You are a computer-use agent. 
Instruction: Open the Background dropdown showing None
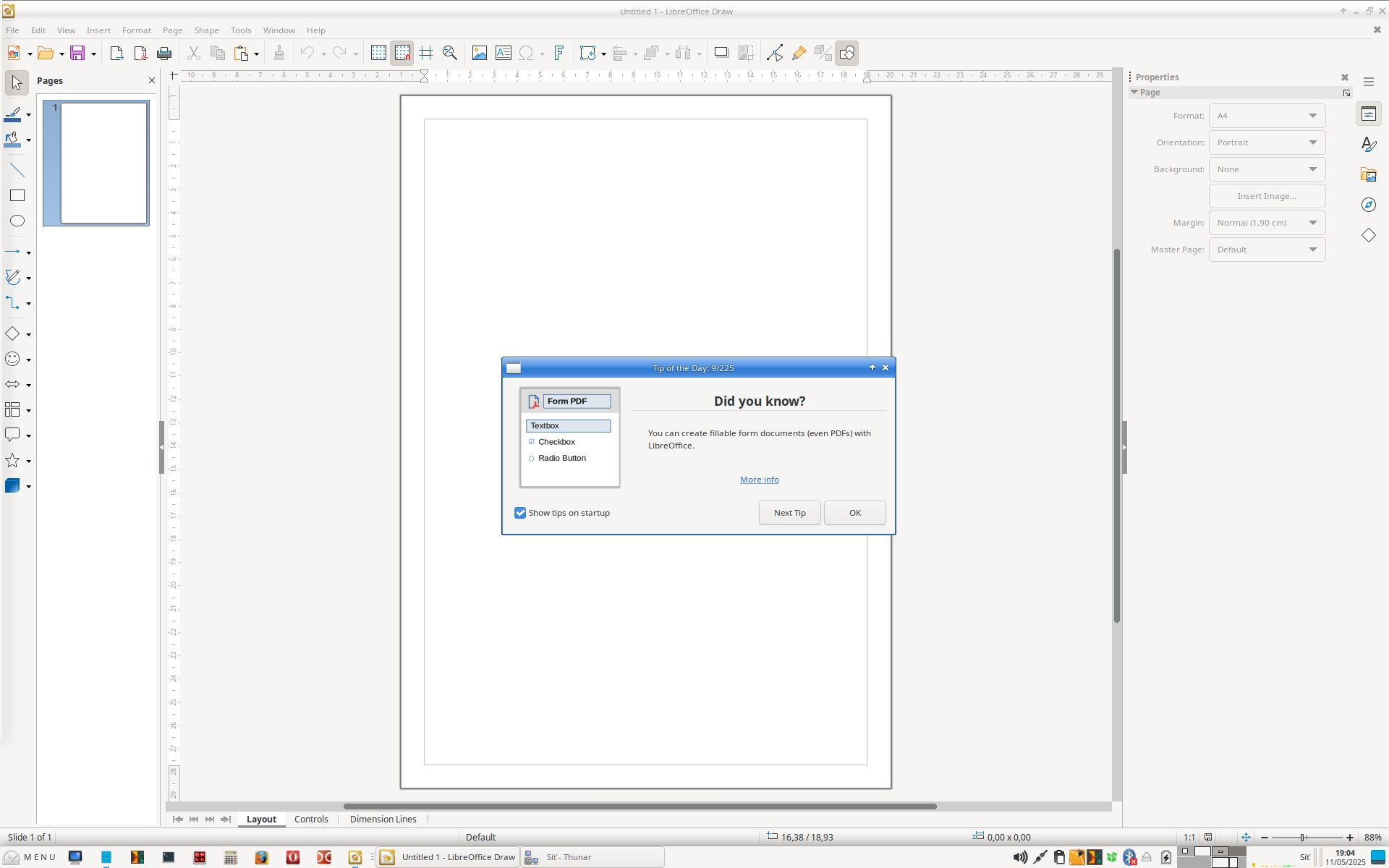1267,169
